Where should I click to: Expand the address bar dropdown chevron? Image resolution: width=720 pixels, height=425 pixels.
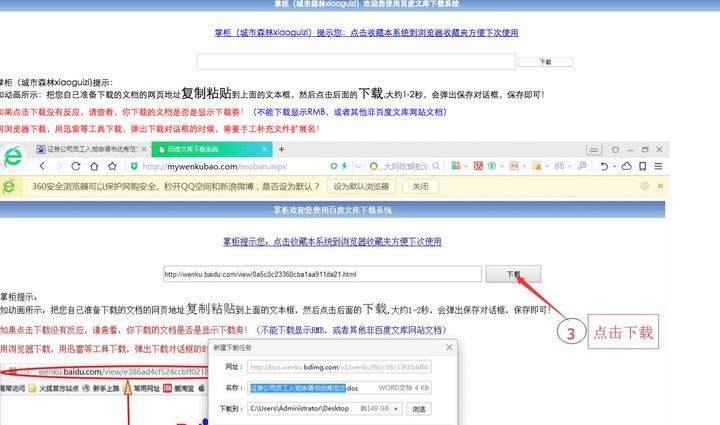click(x=358, y=166)
